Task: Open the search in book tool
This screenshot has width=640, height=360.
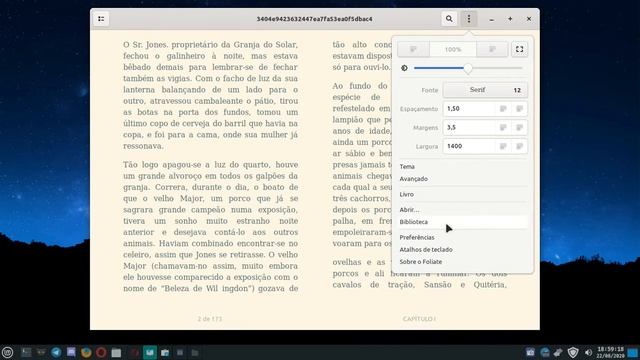Action: 449,19
